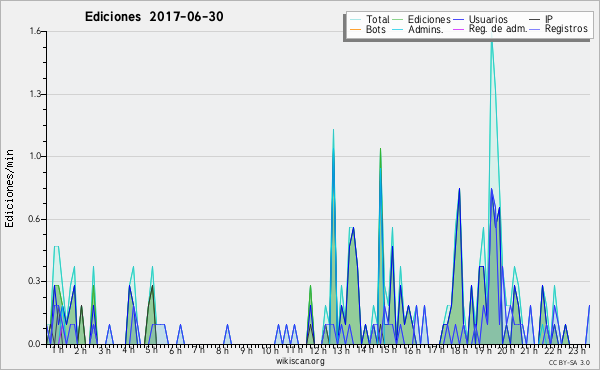Click the Reg. de adm. magenta line

click(x=458, y=29)
